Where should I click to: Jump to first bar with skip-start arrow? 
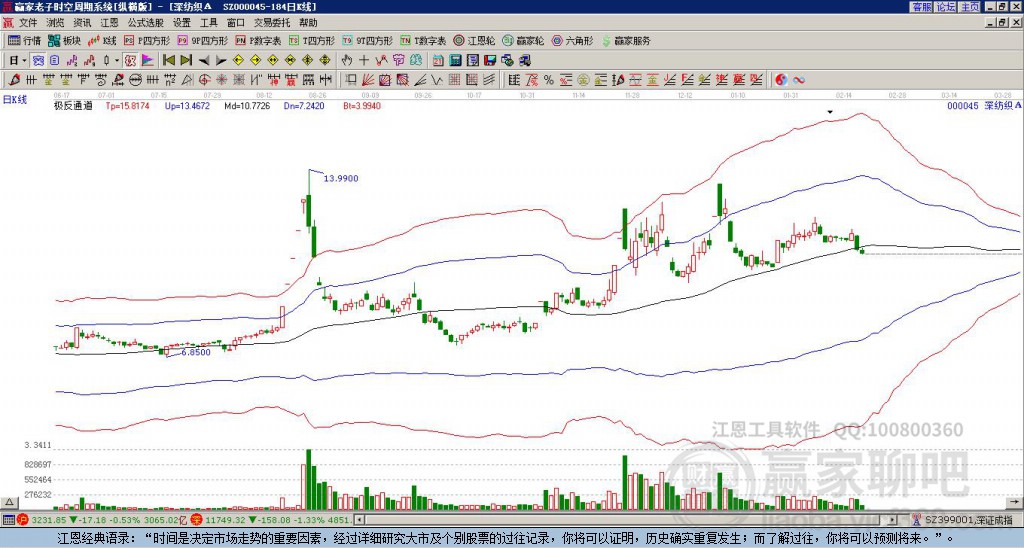(169, 60)
